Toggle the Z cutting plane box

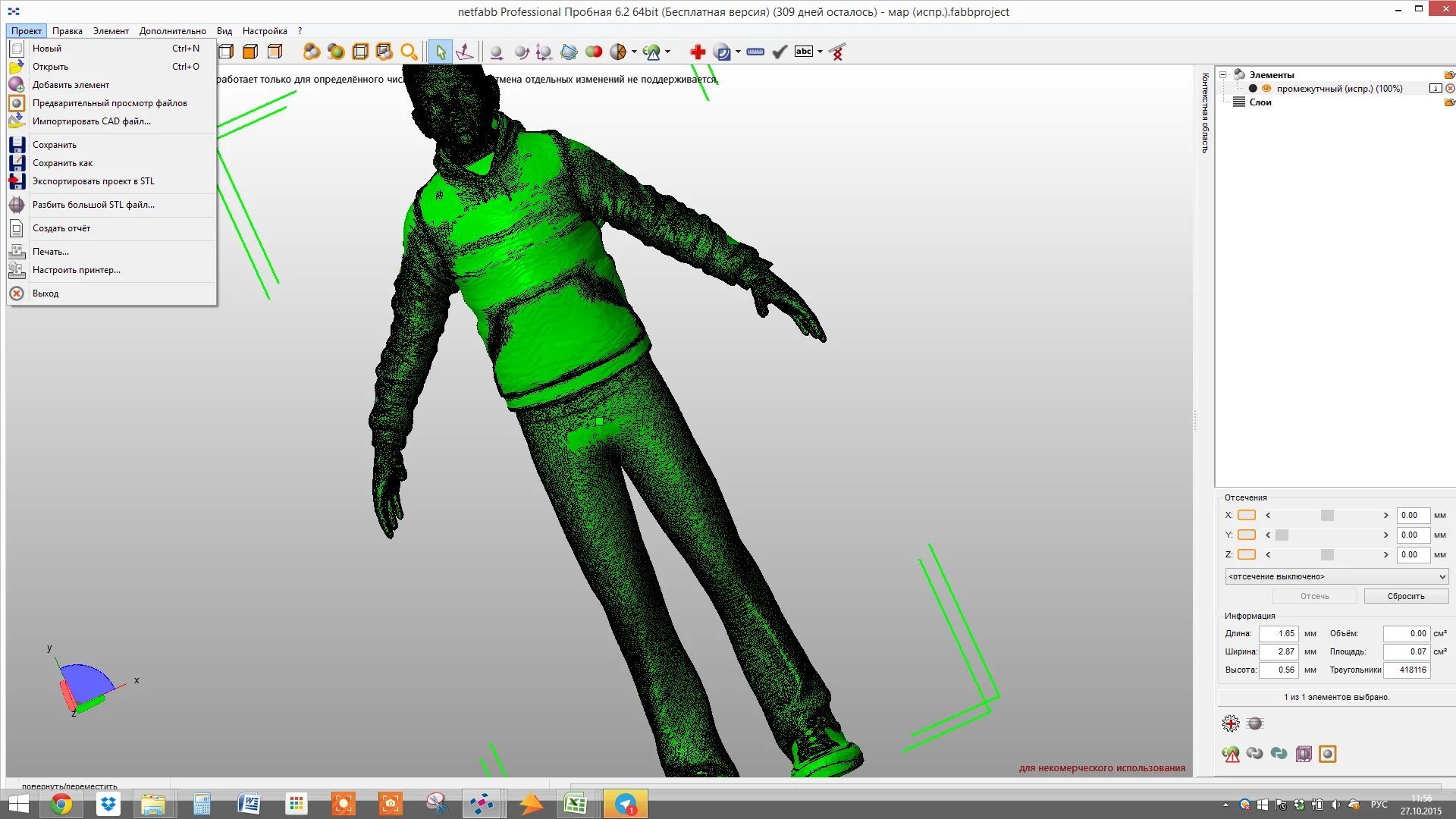1247,554
